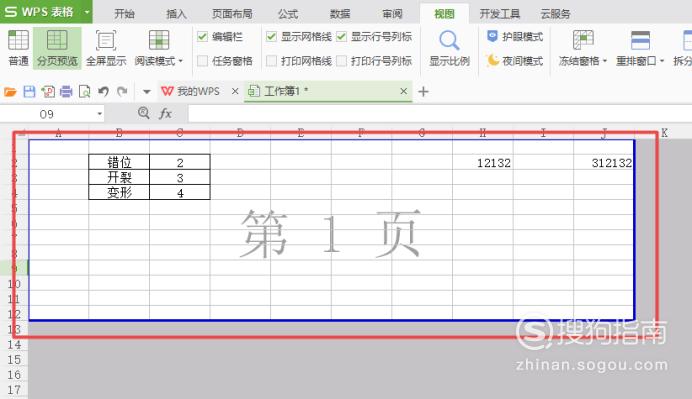Open the 开发工具 ribbon tab
This screenshot has height=399, width=692.
coord(500,14)
